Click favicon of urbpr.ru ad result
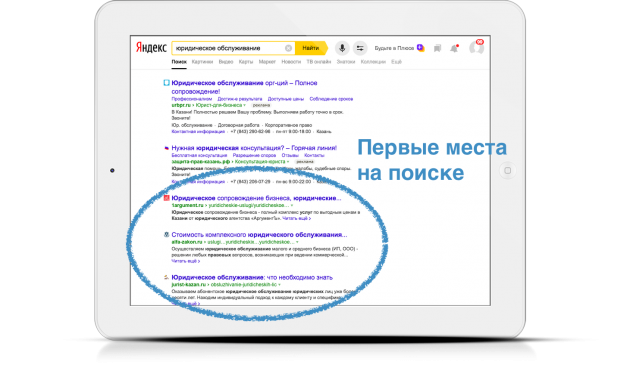Image resolution: width=630 pixels, height=374 pixels. pos(166,83)
